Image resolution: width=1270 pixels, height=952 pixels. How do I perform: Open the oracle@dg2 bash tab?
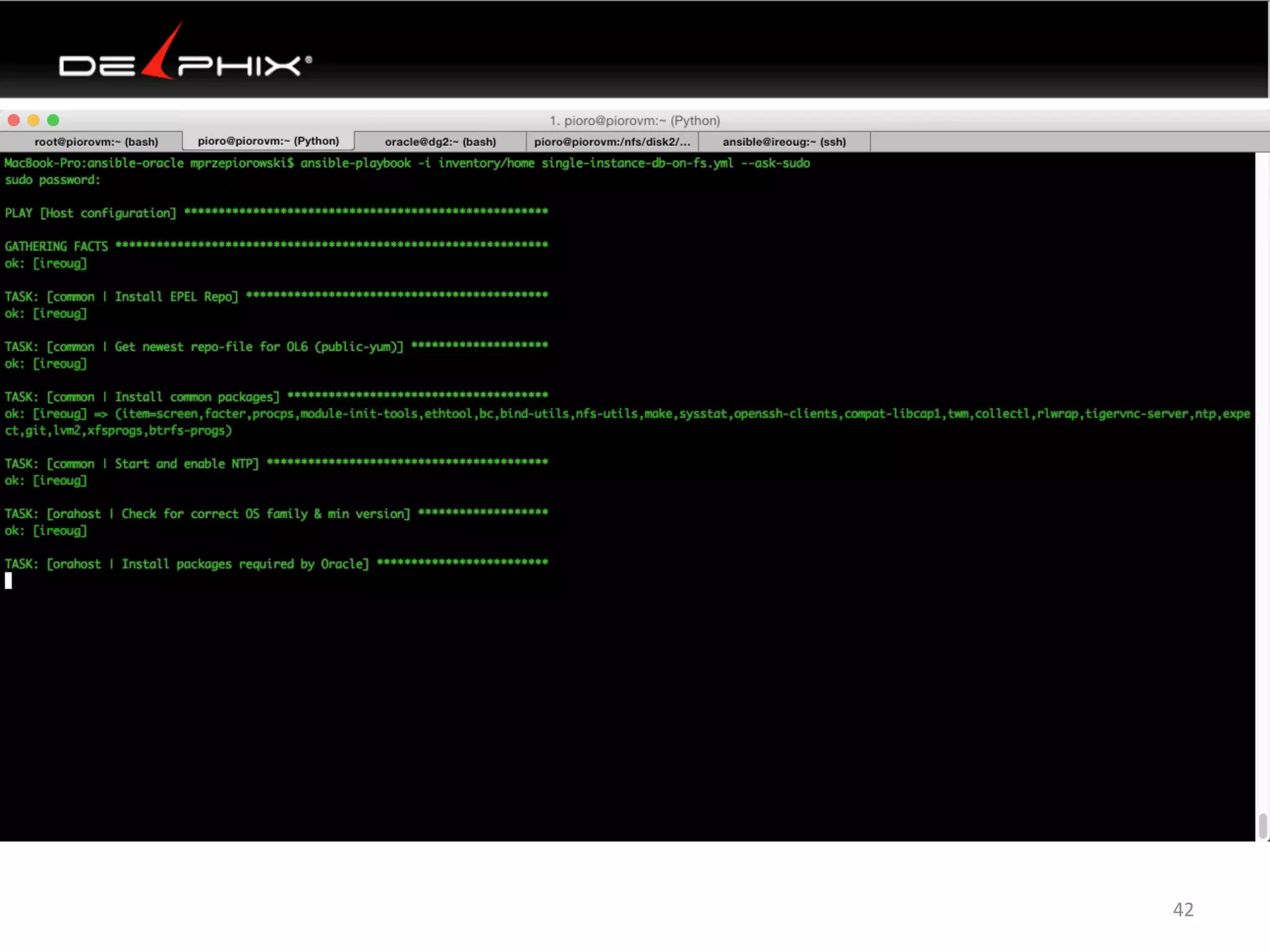tap(440, 142)
